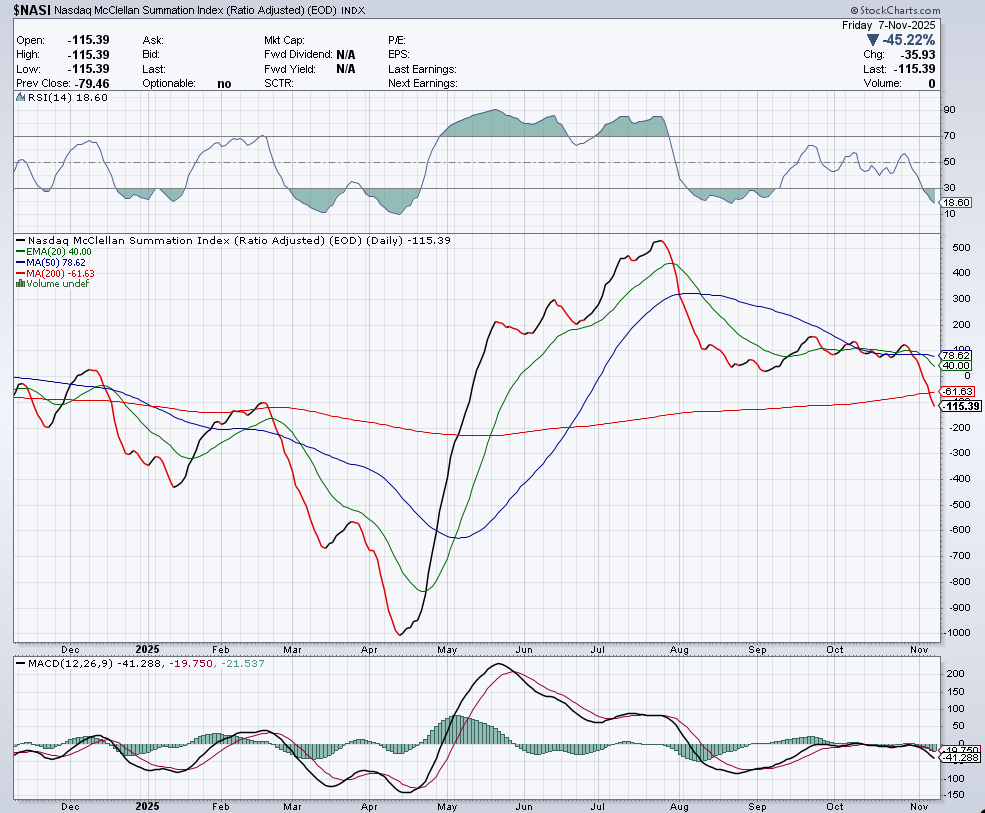Click the High value -115.39
The image size is (985, 813).
coord(89,55)
